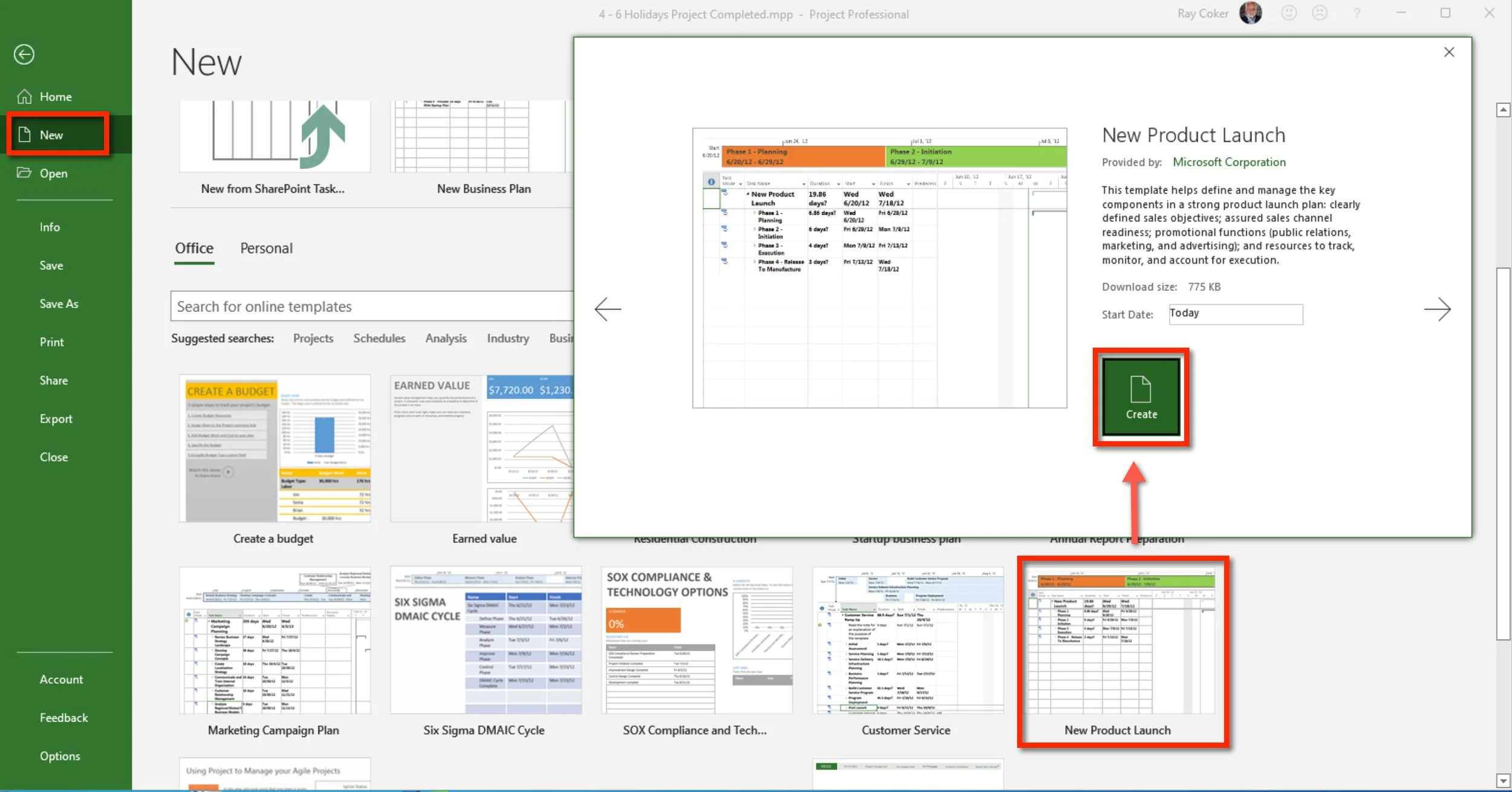Open Save As from the sidebar menu
Screen dimensions: 1512x792
59,304
